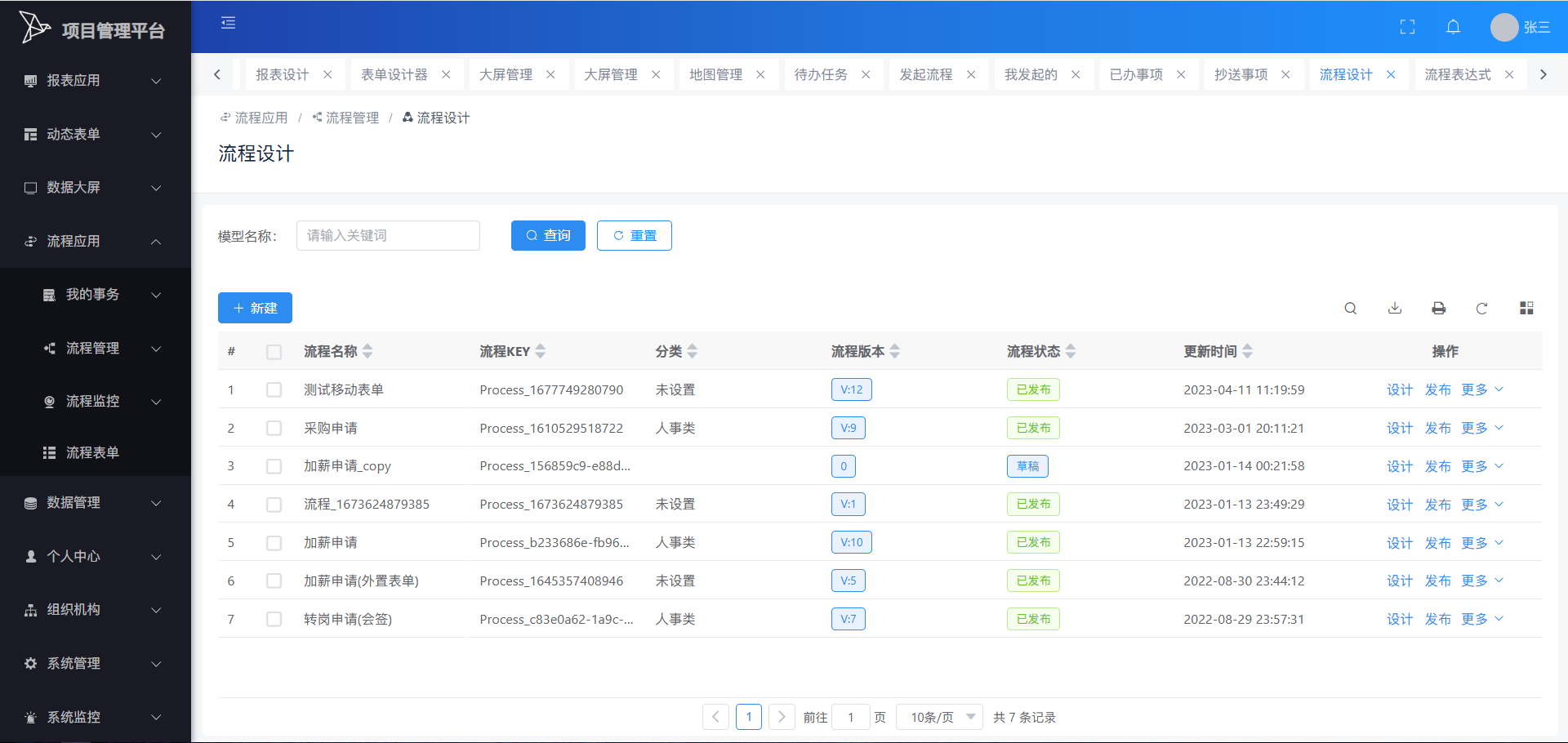Sort by 流程KEY column sort icon
This screenshot has width=1568, height=743.
pyautogui.click(x=541, y=351)
